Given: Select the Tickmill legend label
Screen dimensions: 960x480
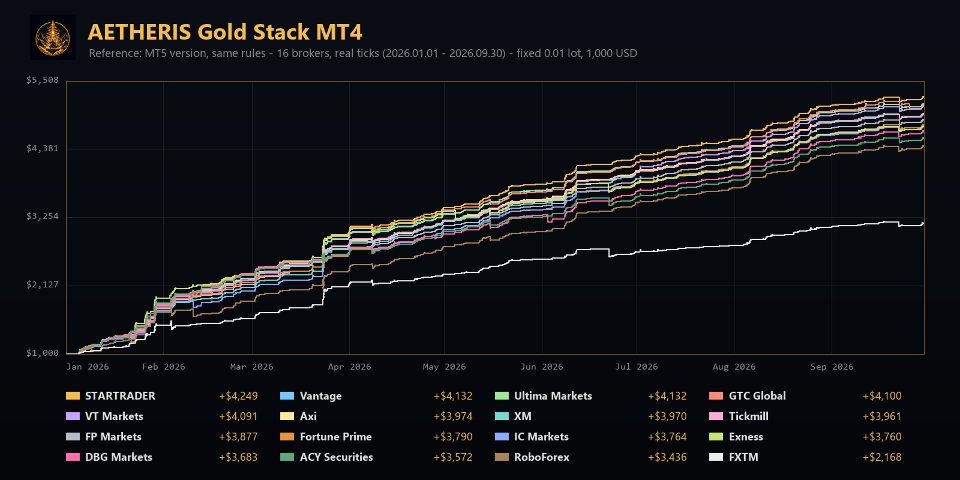Looking at the screenshot, I should click(x=749, y=416).
